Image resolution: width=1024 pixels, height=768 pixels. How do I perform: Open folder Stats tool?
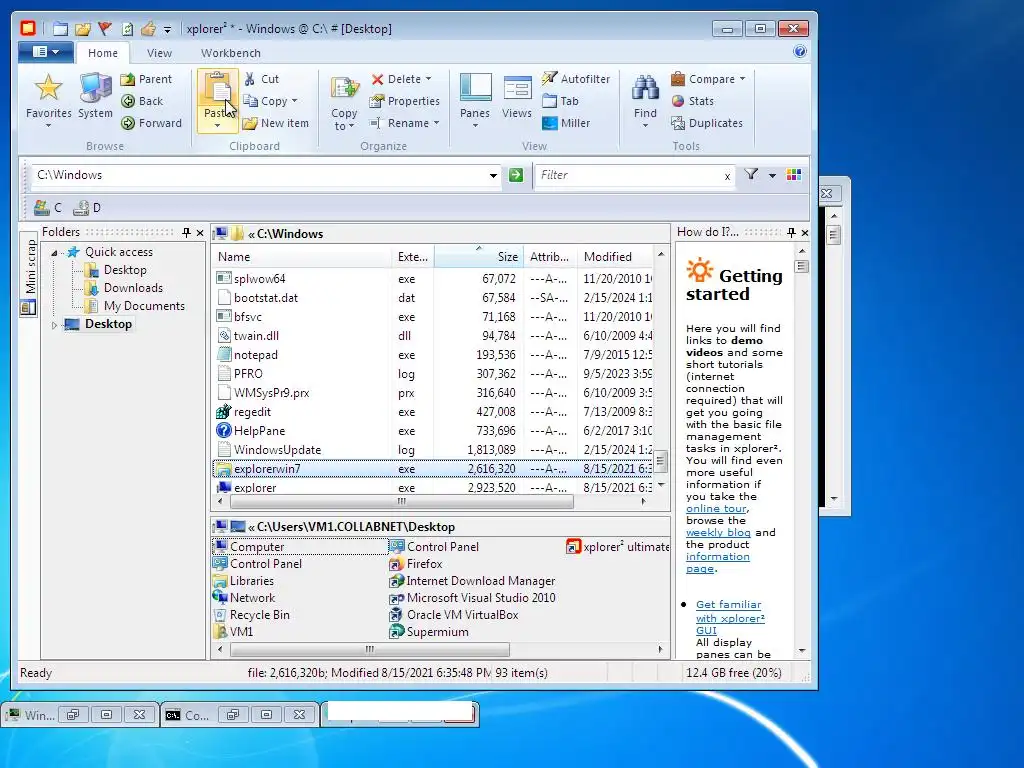click(692, 101)
